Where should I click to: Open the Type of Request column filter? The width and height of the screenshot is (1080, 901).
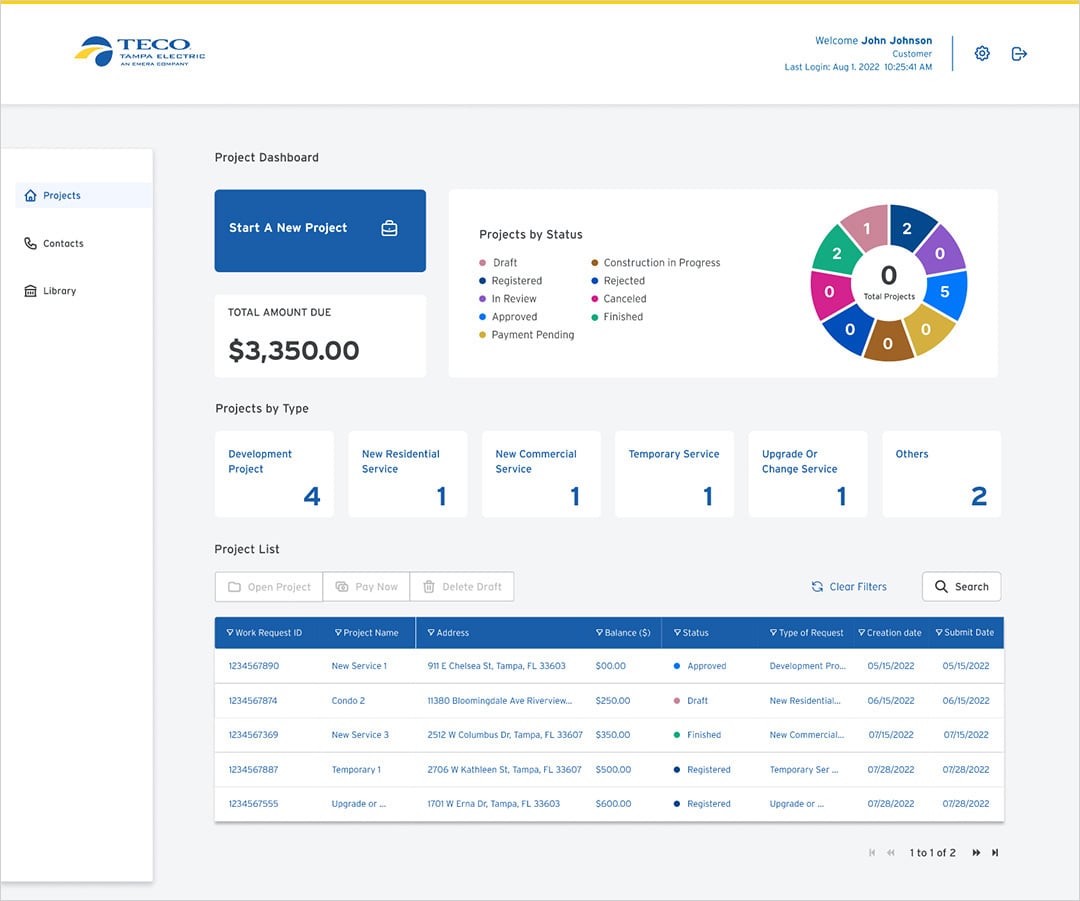coord(773,633)
